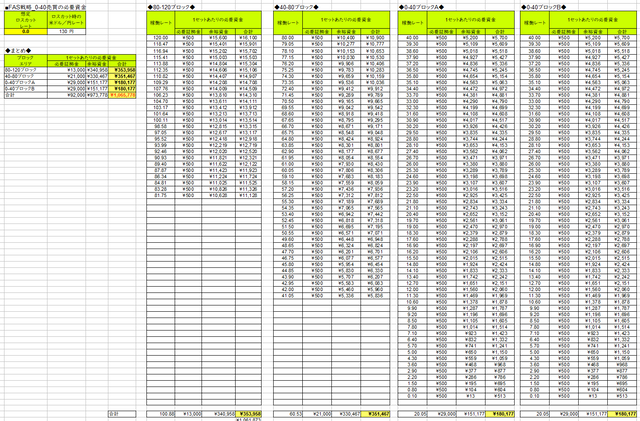The width and height of the screenshot is (640, 421).
Task: Select the ¥21,000 cell in the summary table
Action: [x=67, y=76]
